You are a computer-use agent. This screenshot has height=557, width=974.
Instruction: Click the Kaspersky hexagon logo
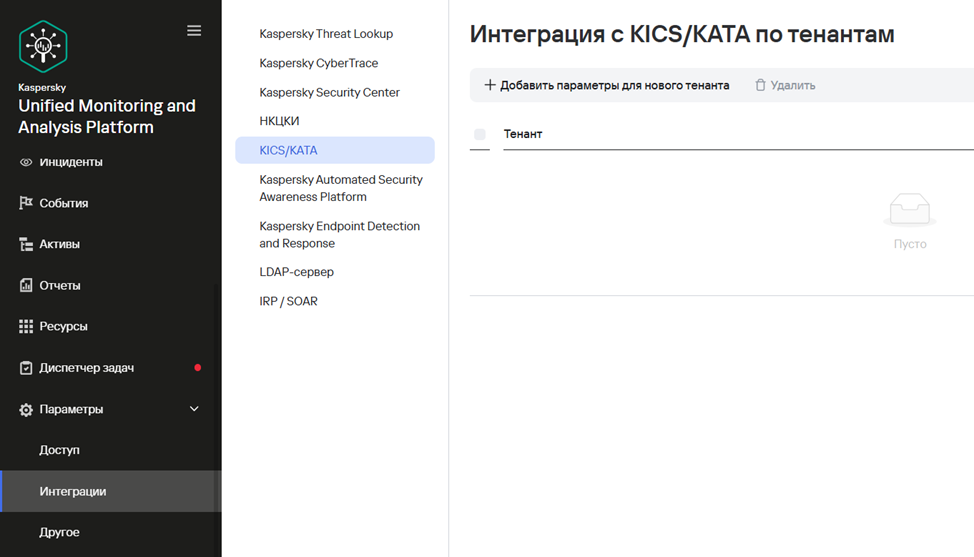coord(43,47)
